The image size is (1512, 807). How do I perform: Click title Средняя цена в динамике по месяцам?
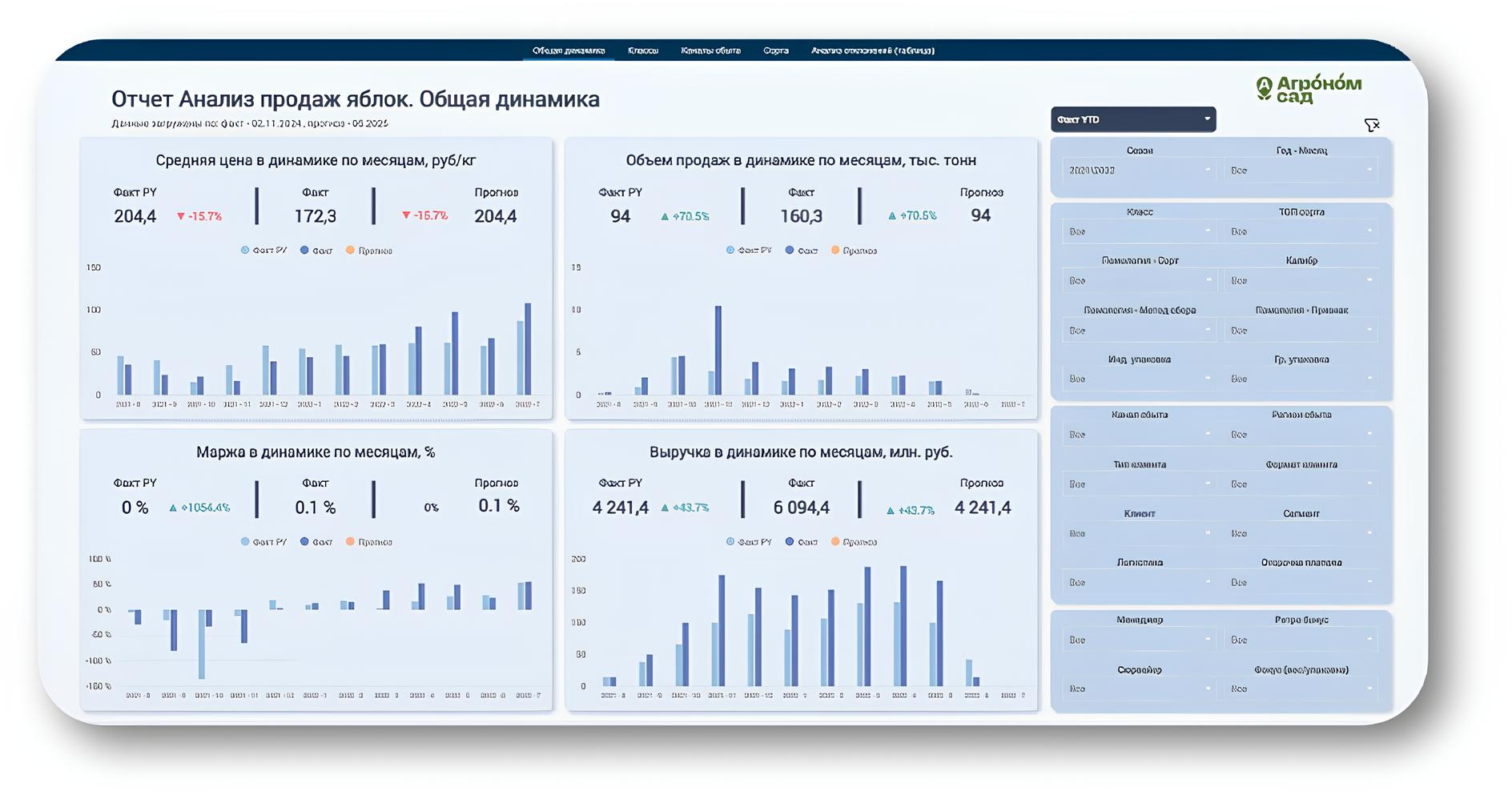316,160
